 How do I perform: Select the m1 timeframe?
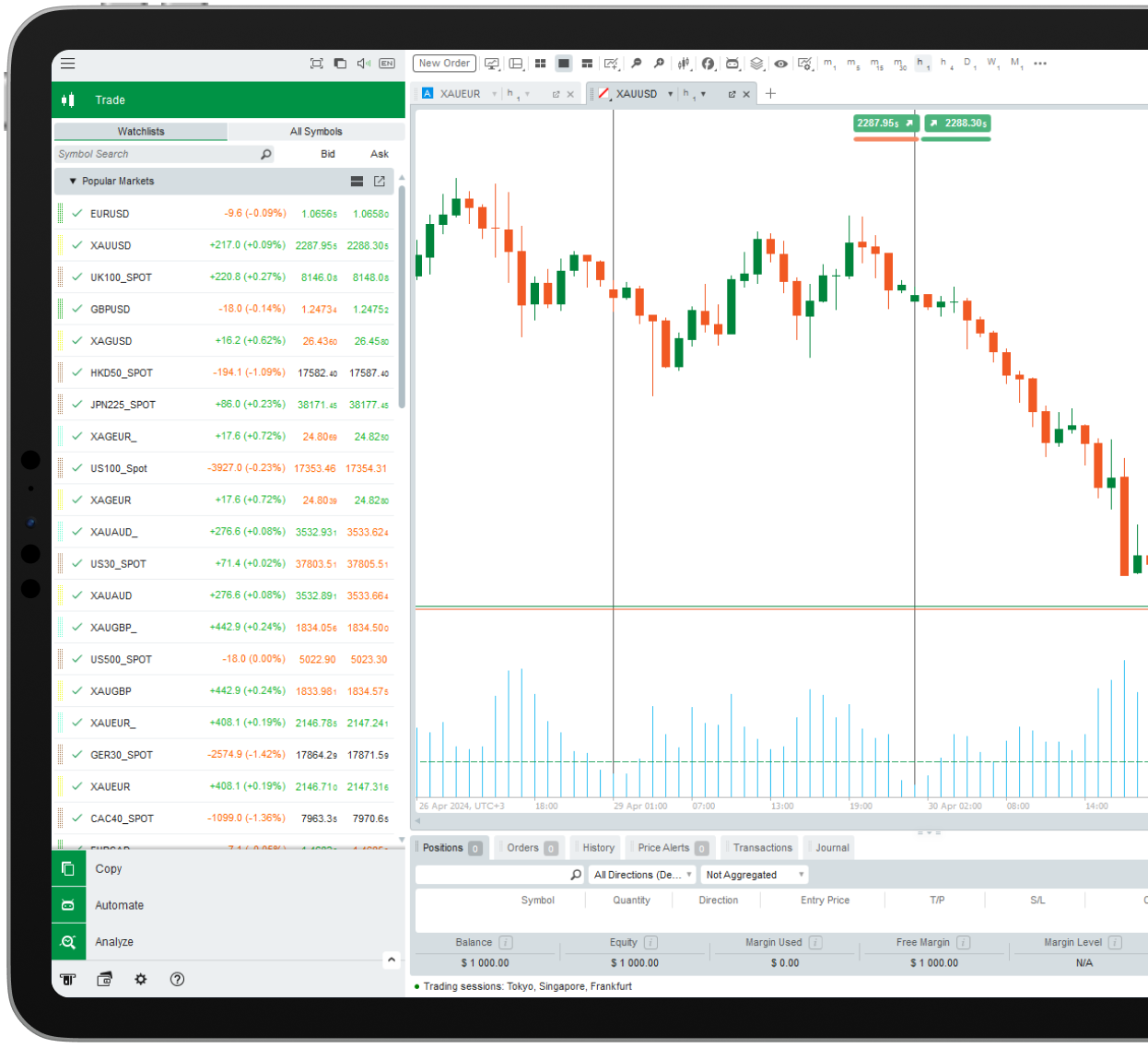[x=829, y=64]
